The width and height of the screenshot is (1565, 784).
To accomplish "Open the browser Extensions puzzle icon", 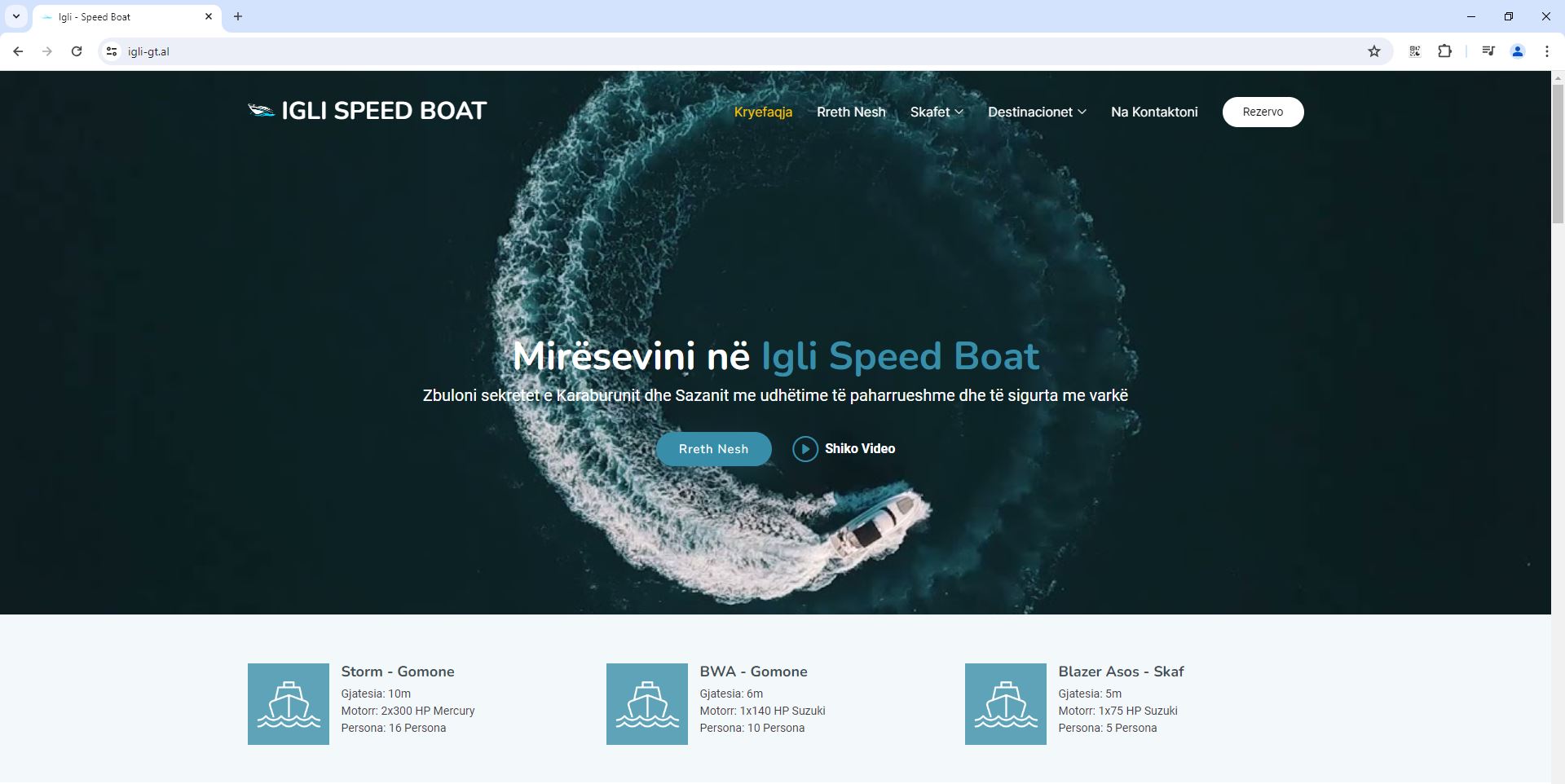I will 1444,51.
